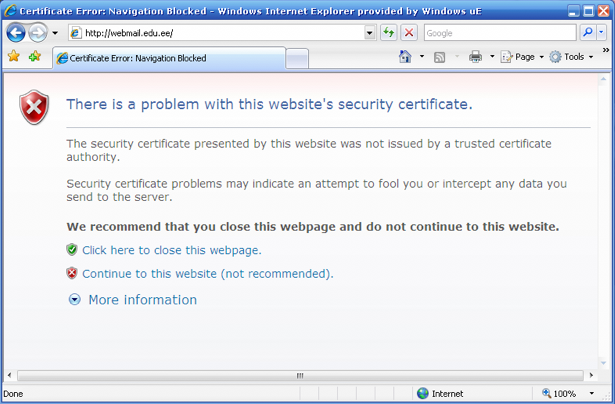Click red shield beside Continue link
Screen dimensions: 615x404
[72, 273]
